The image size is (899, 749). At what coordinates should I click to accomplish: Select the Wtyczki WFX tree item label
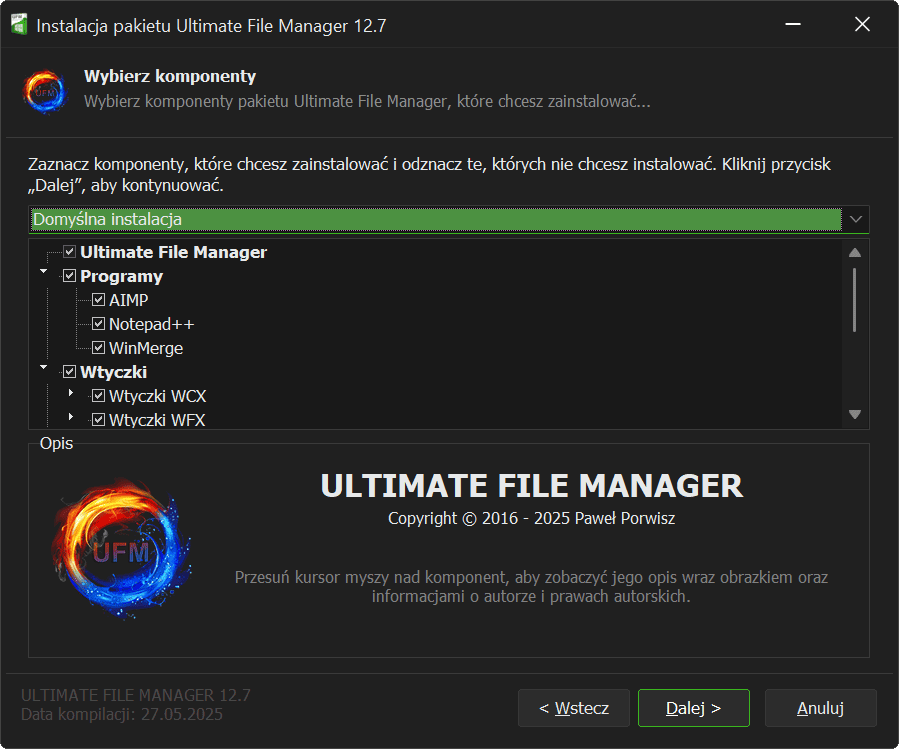pos(157,420)
